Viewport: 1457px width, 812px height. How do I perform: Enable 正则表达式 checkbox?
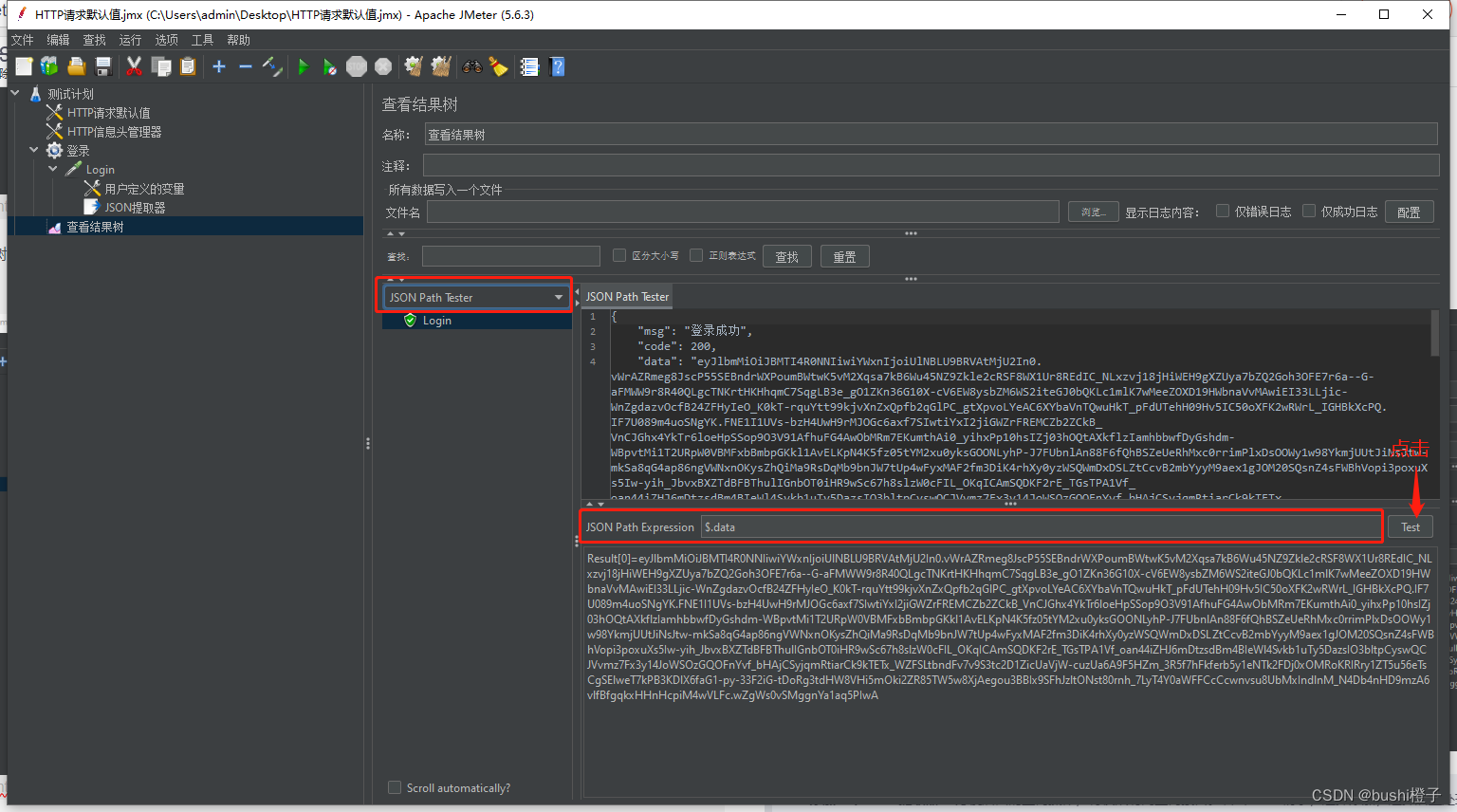[x=696, y=255]
